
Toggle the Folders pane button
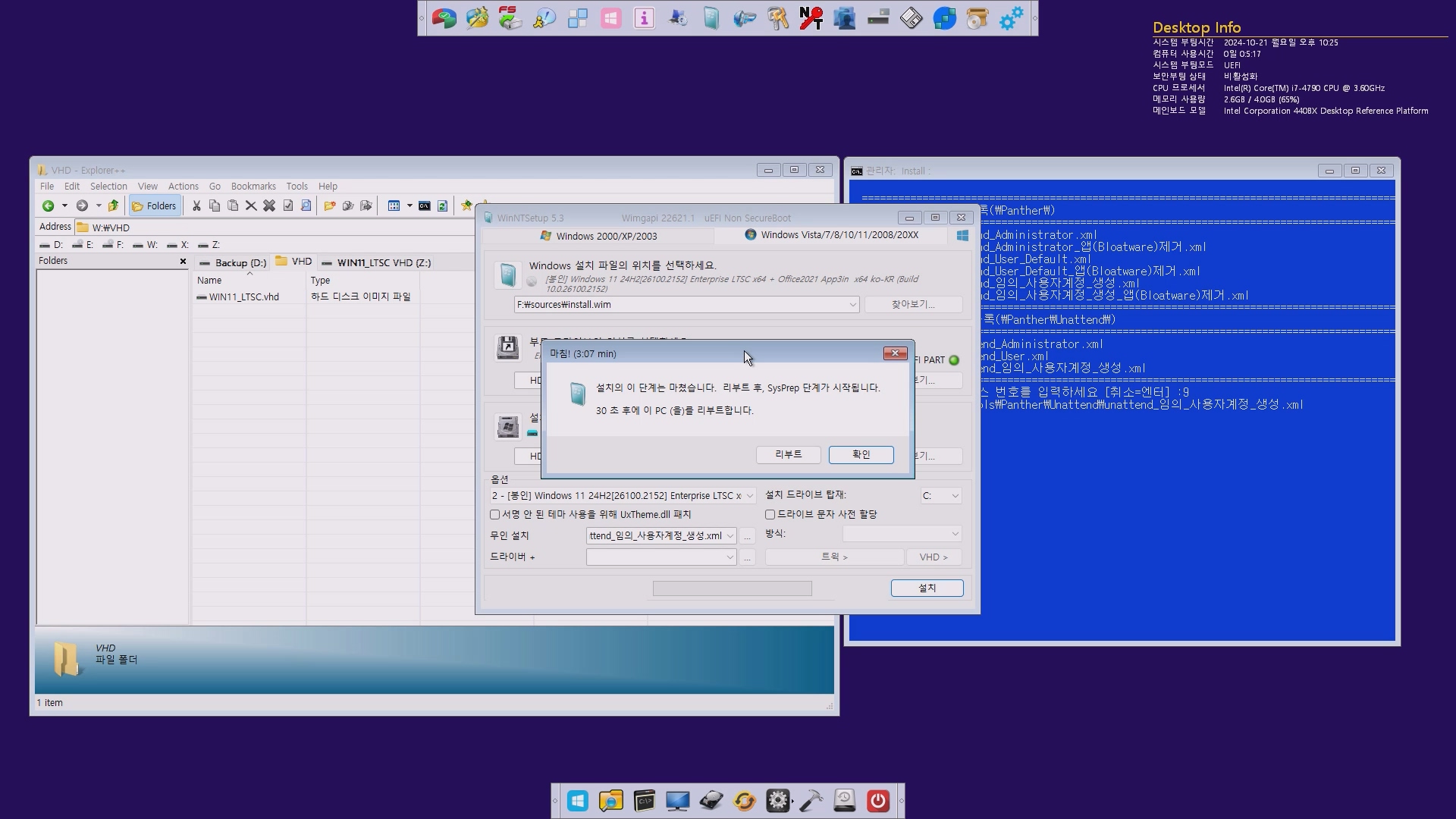click(x=154, y=206)
